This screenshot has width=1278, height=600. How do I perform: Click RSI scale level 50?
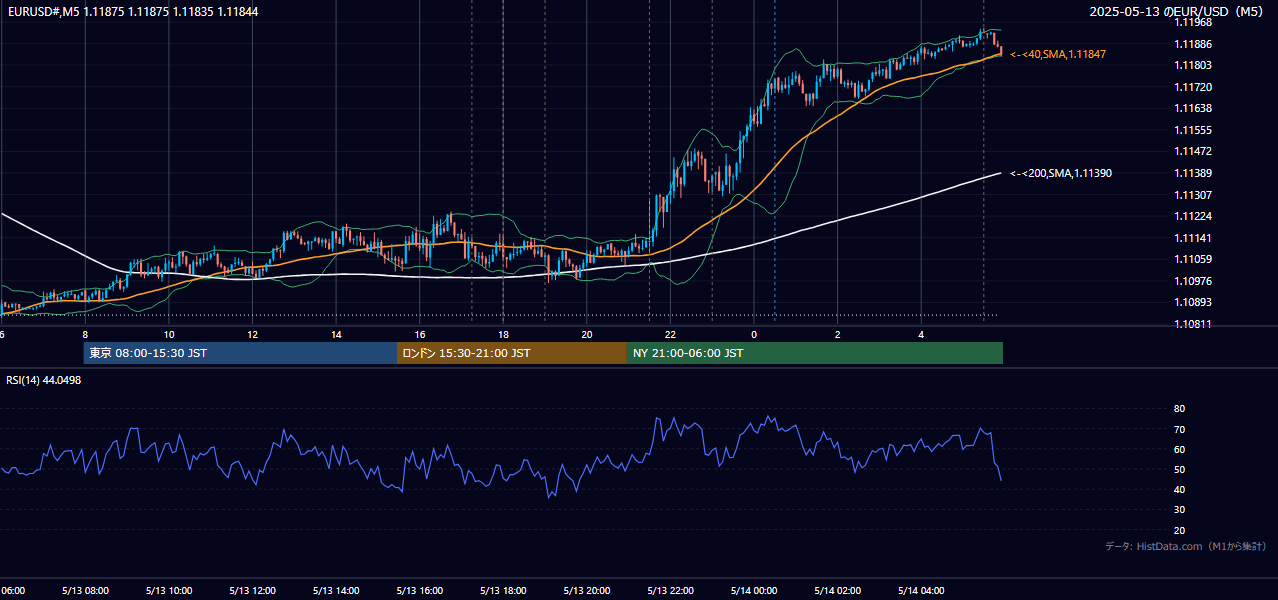1180,469
